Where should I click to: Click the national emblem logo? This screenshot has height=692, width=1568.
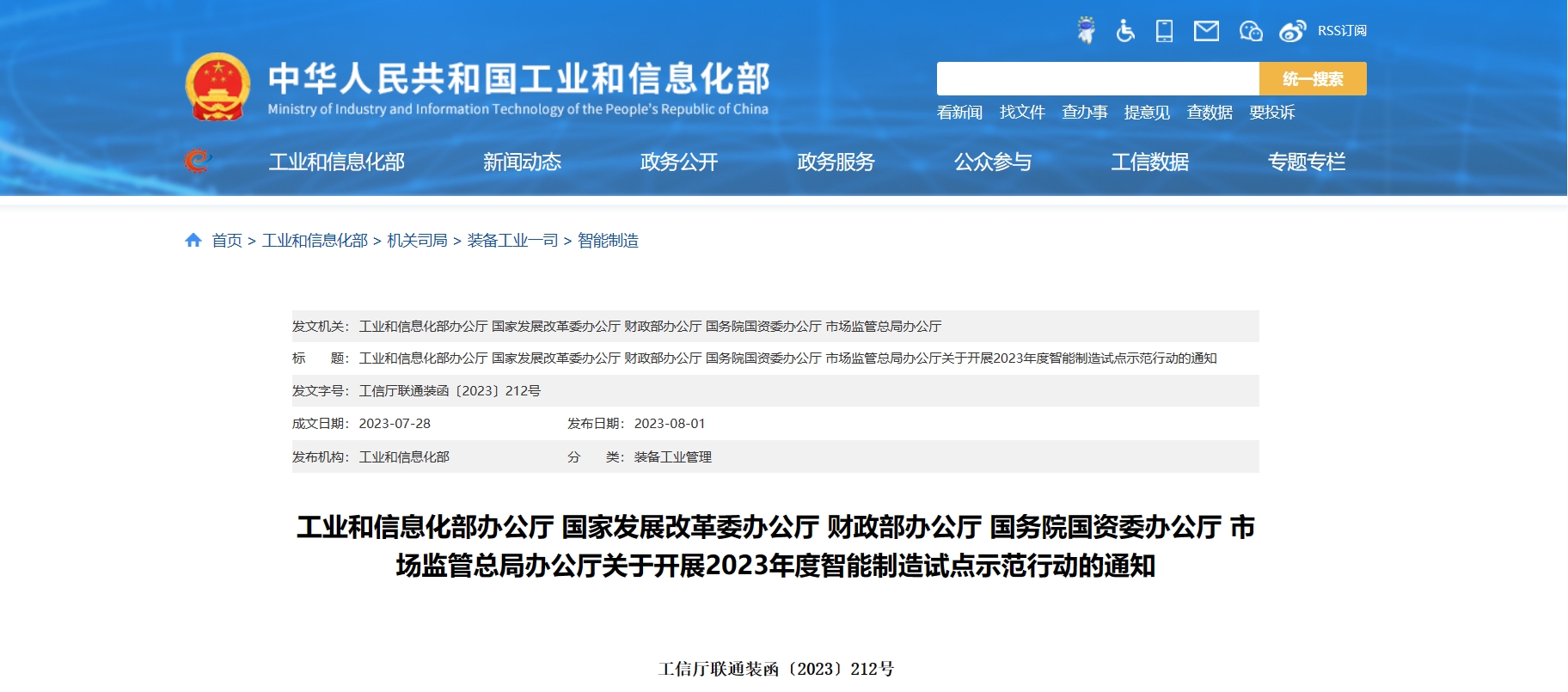[x=217, y=87]
